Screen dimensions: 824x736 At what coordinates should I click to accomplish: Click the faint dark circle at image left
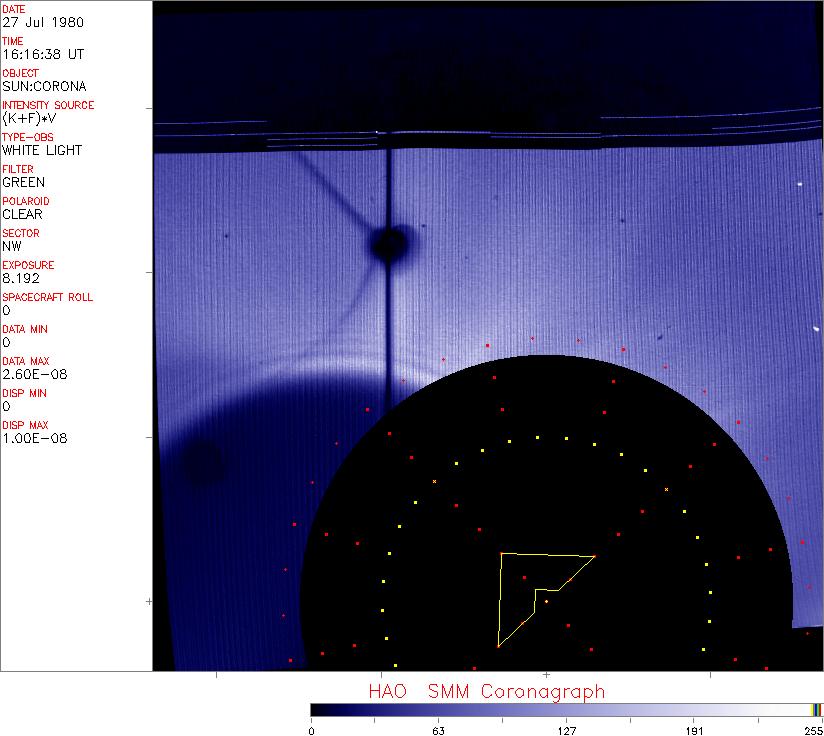[x=204, y=462]
